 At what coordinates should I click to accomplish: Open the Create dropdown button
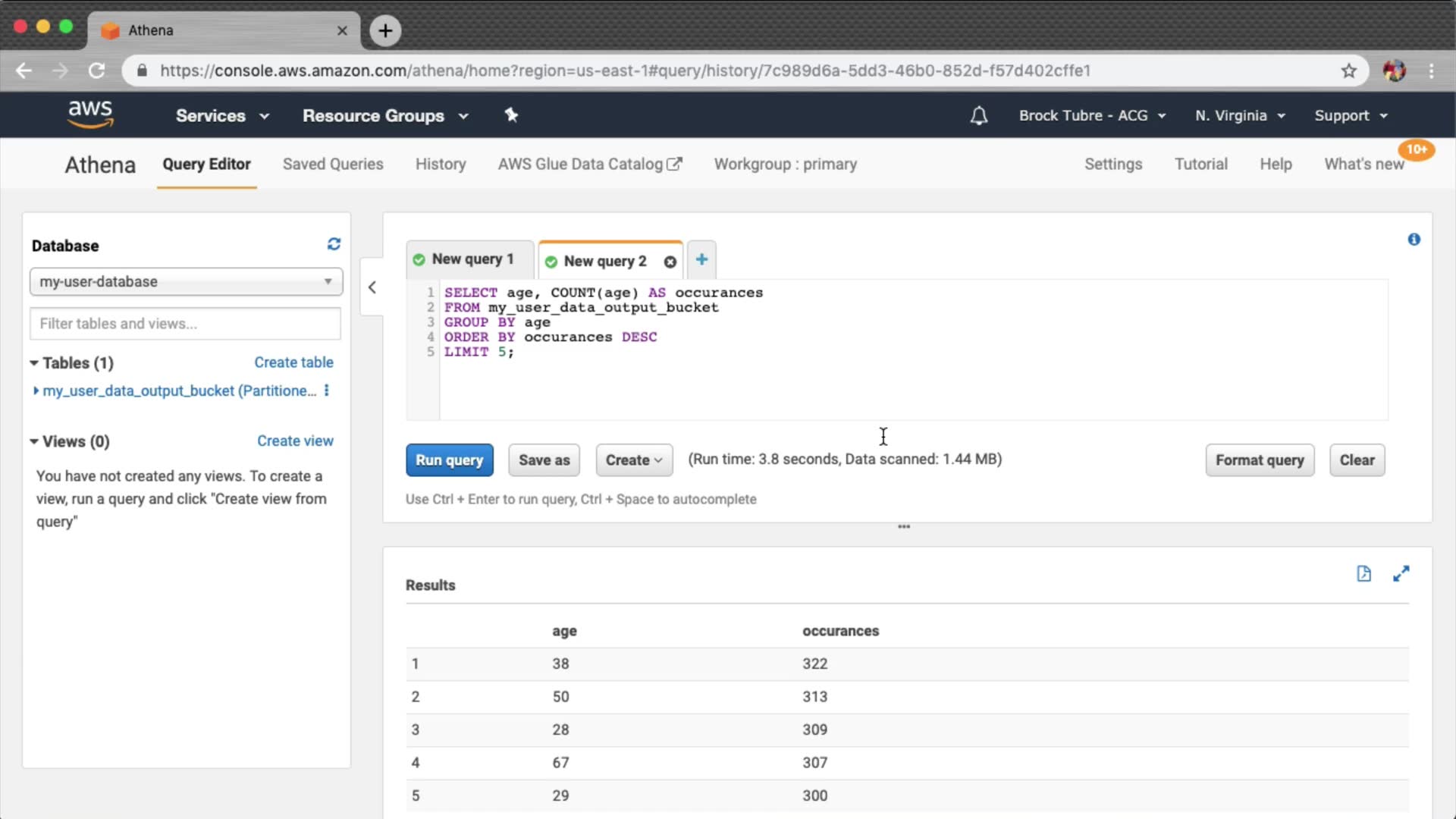coord(634,460)
